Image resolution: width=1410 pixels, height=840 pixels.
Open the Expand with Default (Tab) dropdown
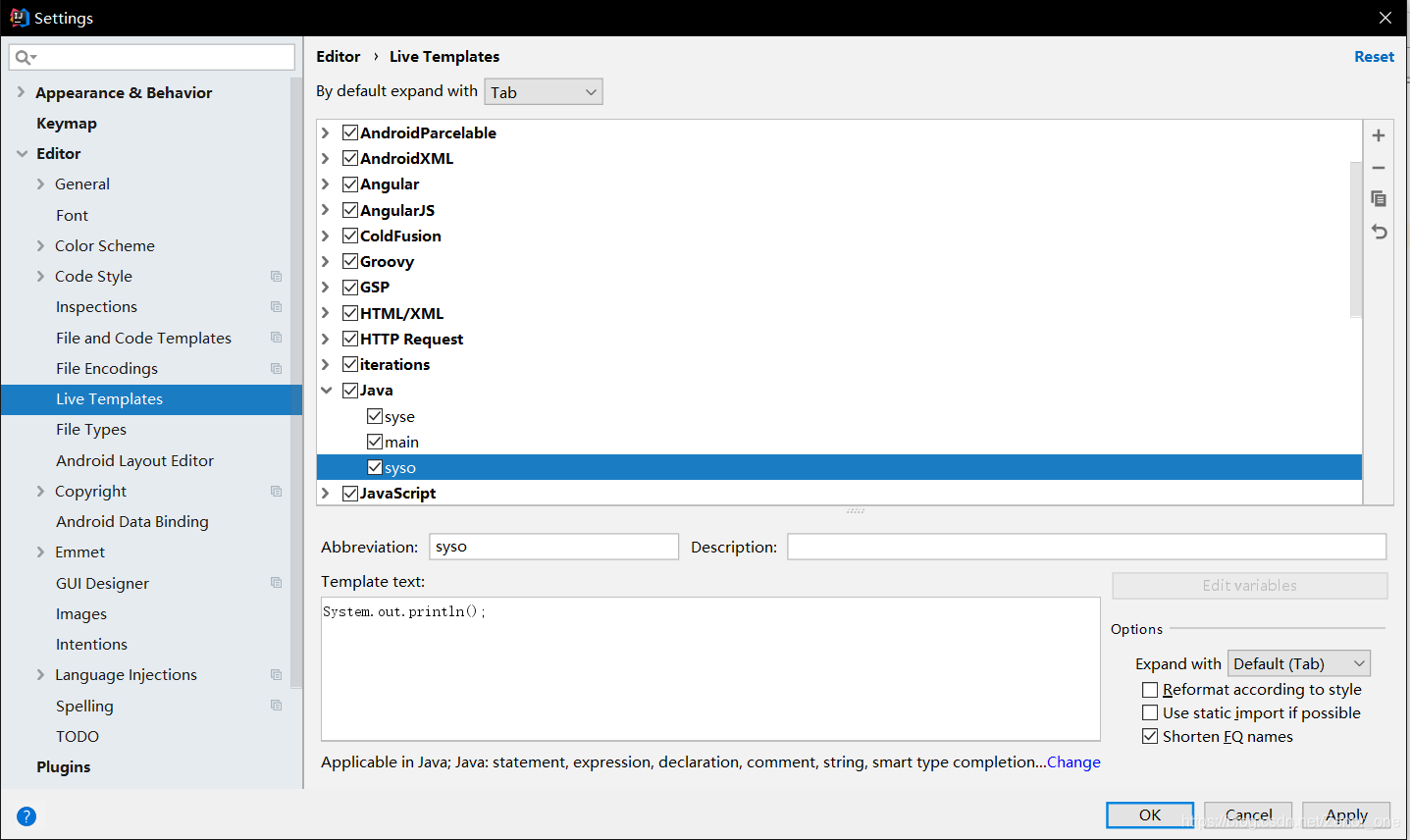click(1299, 663)
